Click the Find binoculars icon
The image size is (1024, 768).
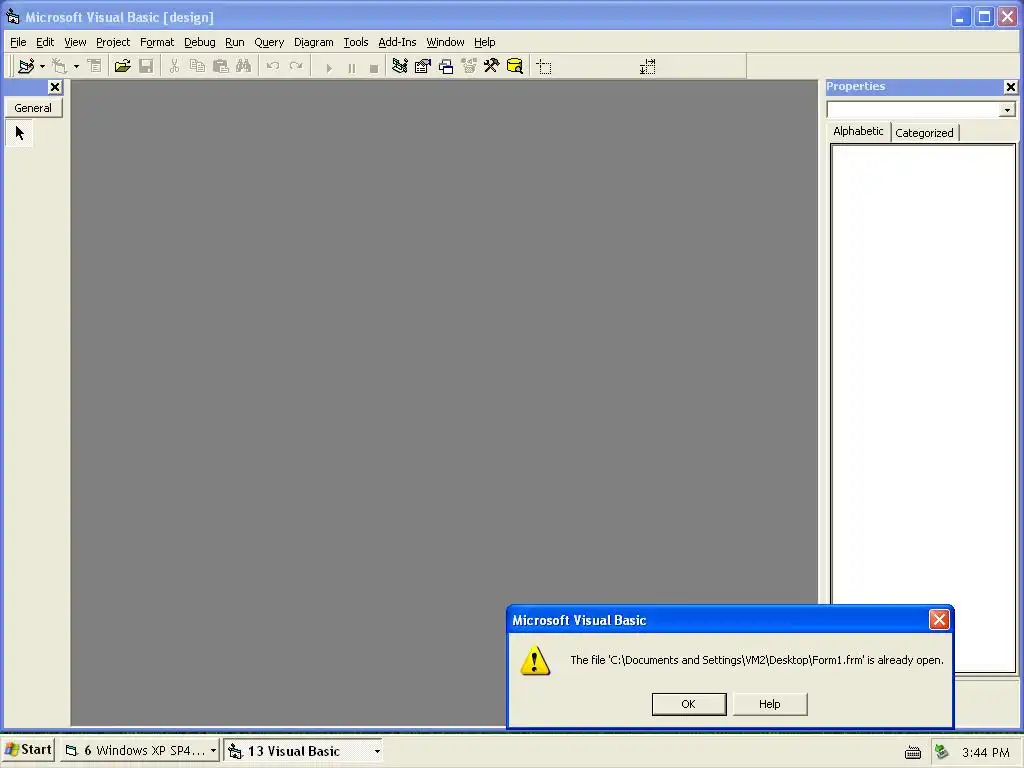[x=244, y=66]
